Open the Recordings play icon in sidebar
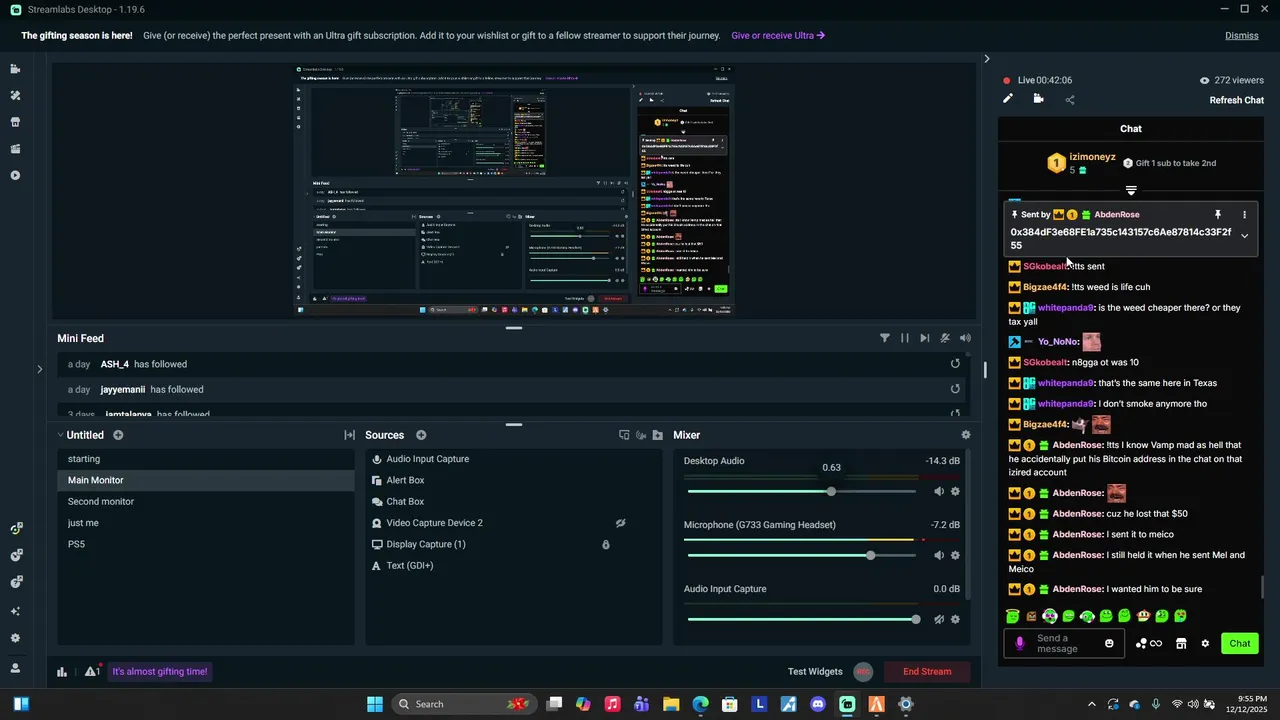The height and width of the screenshot is (720, 1280). (15, 175)
